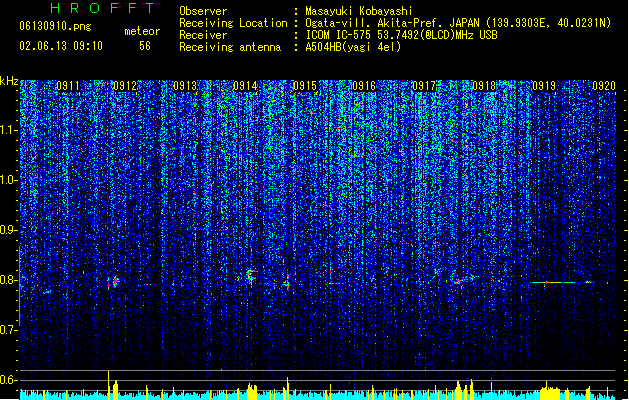629x400 pixels.
Task: Click the A504HB(yagi 4el) antenna text
Action: [x=353, y=47]
